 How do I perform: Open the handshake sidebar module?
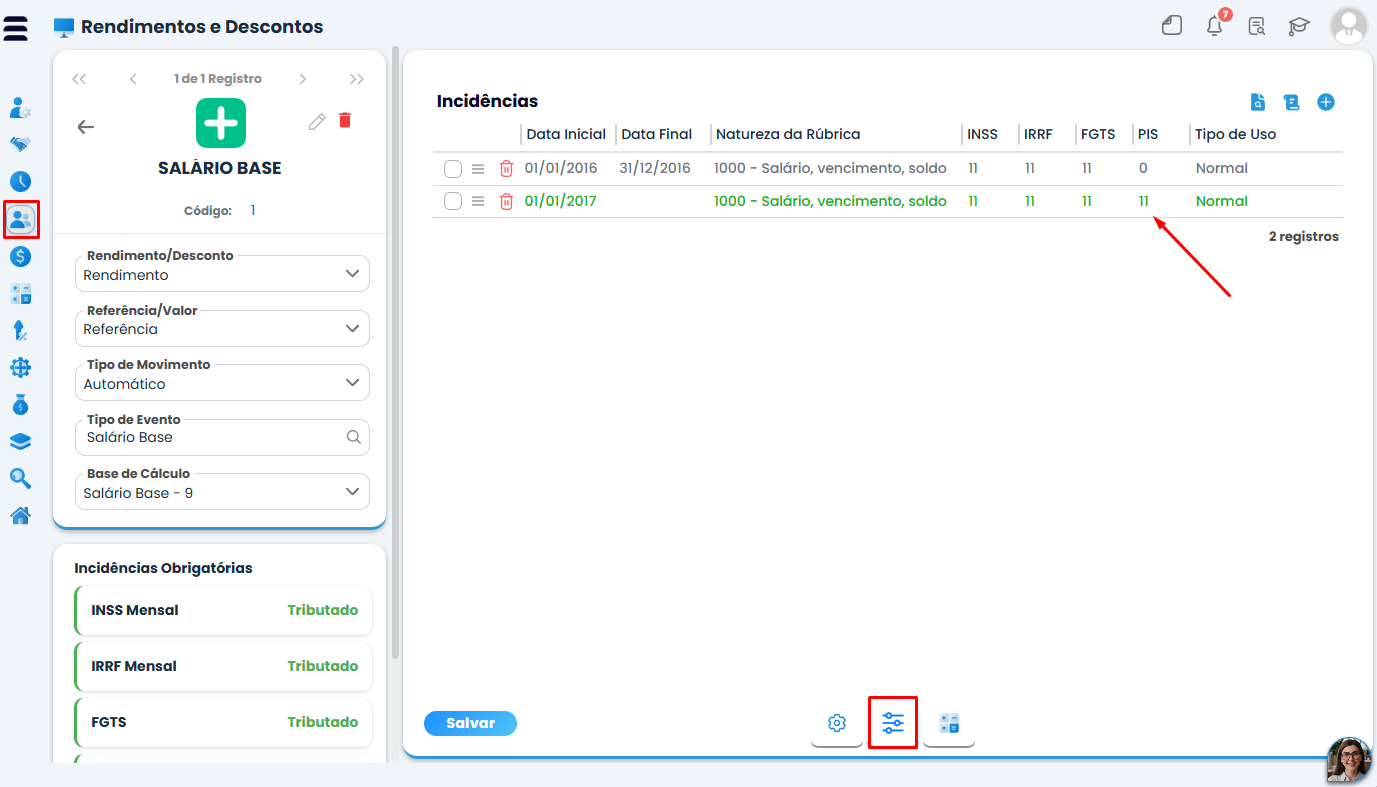tap(20, 144)
